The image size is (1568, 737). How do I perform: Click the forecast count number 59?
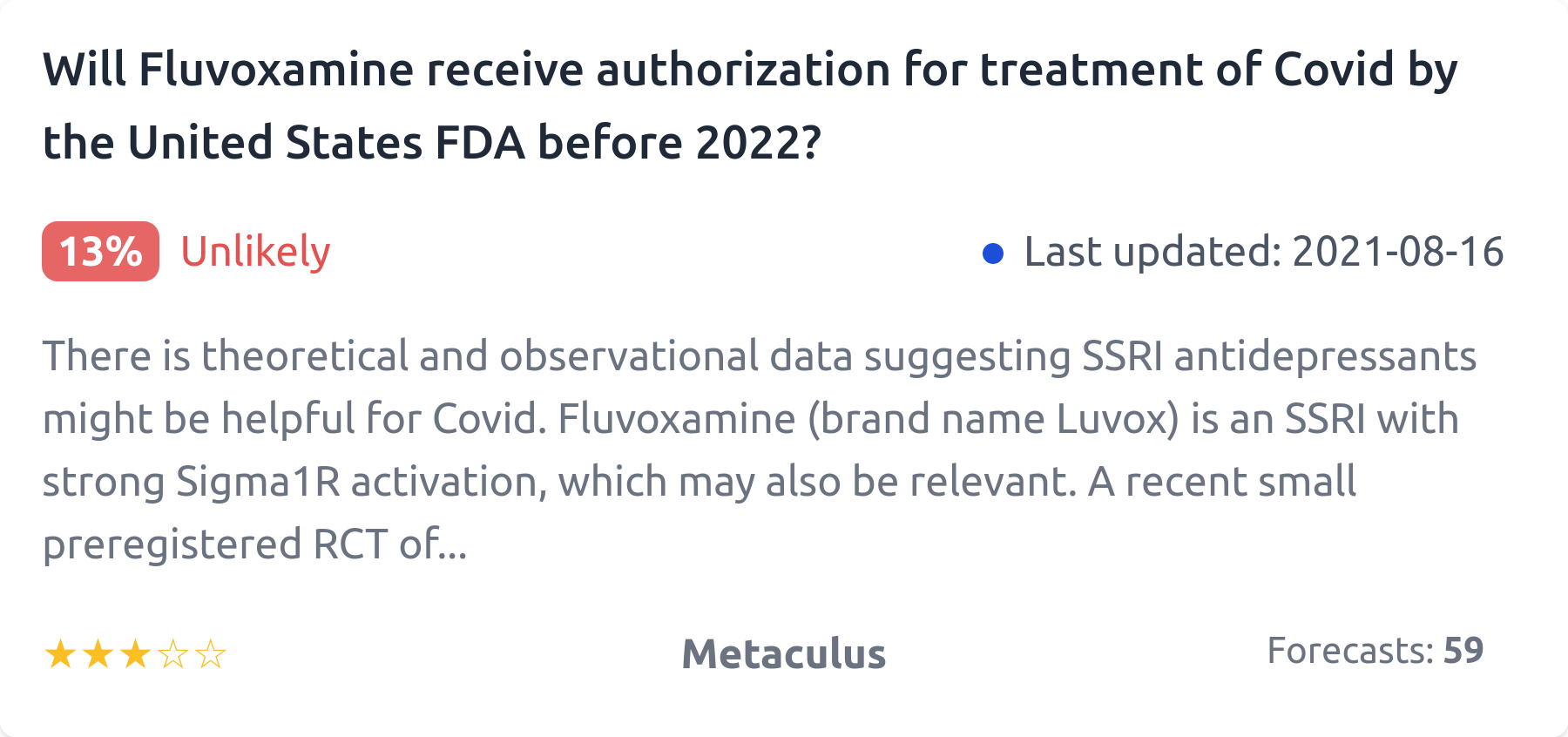click(x=1463, y=651)
